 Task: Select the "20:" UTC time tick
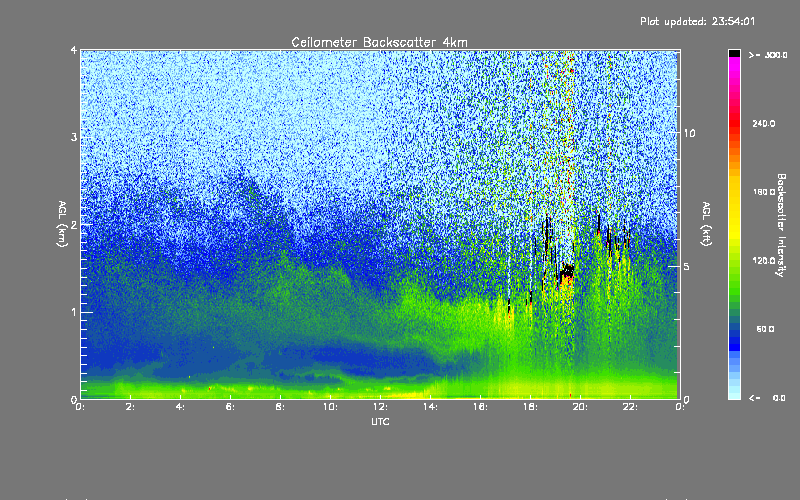tap(580, 407)
